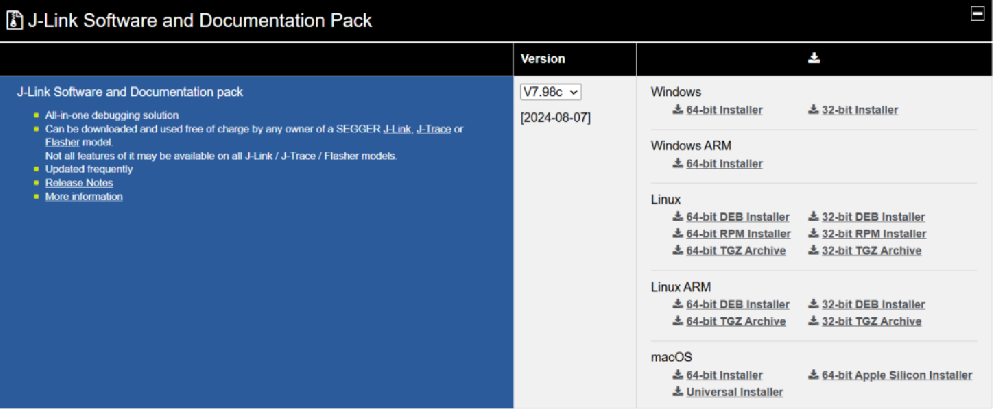Click download icon for Windows 64-bit Installer
This screenshot has height=417, width=1000.
coord(677,110)
